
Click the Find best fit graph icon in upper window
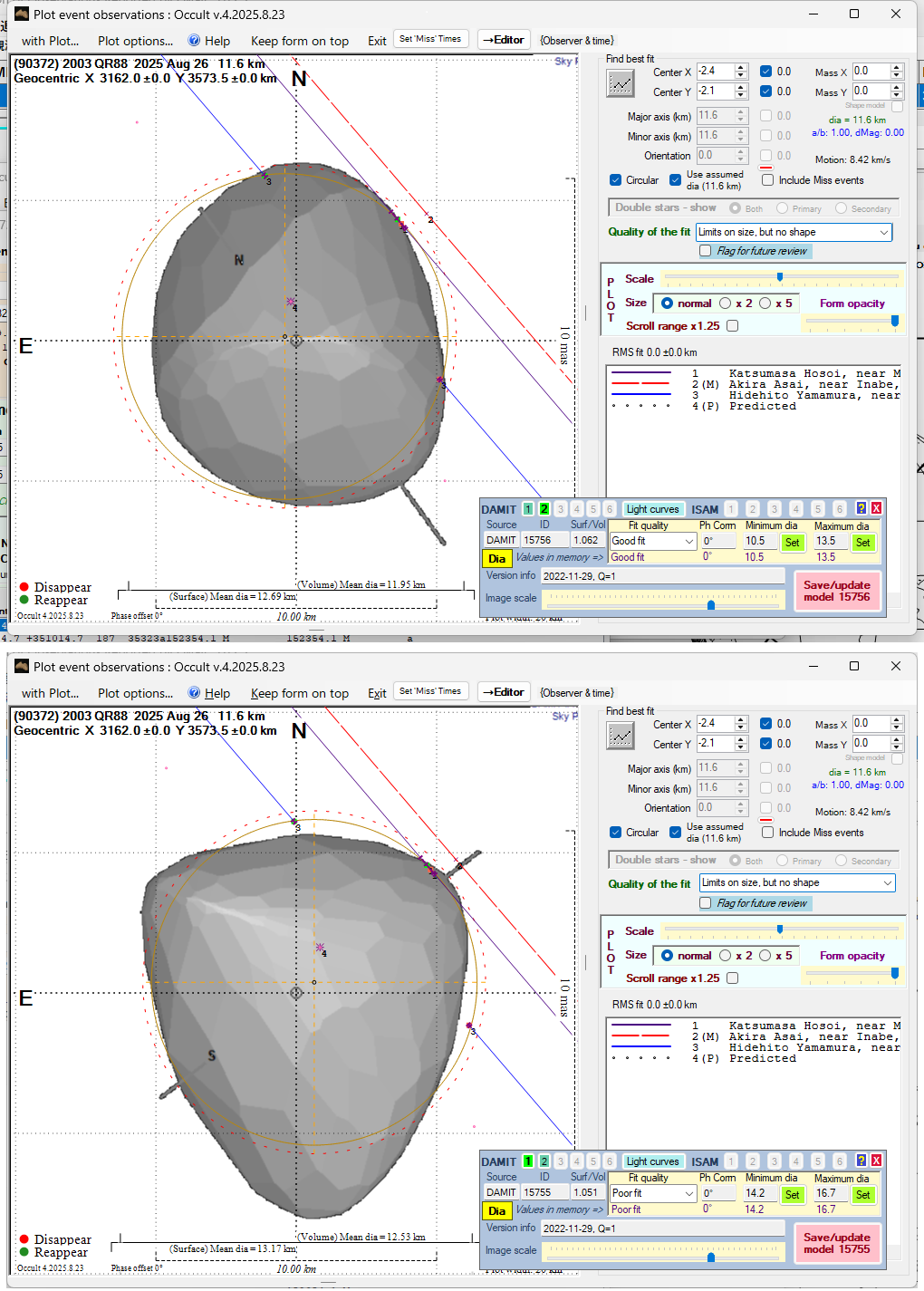[621, 83]
